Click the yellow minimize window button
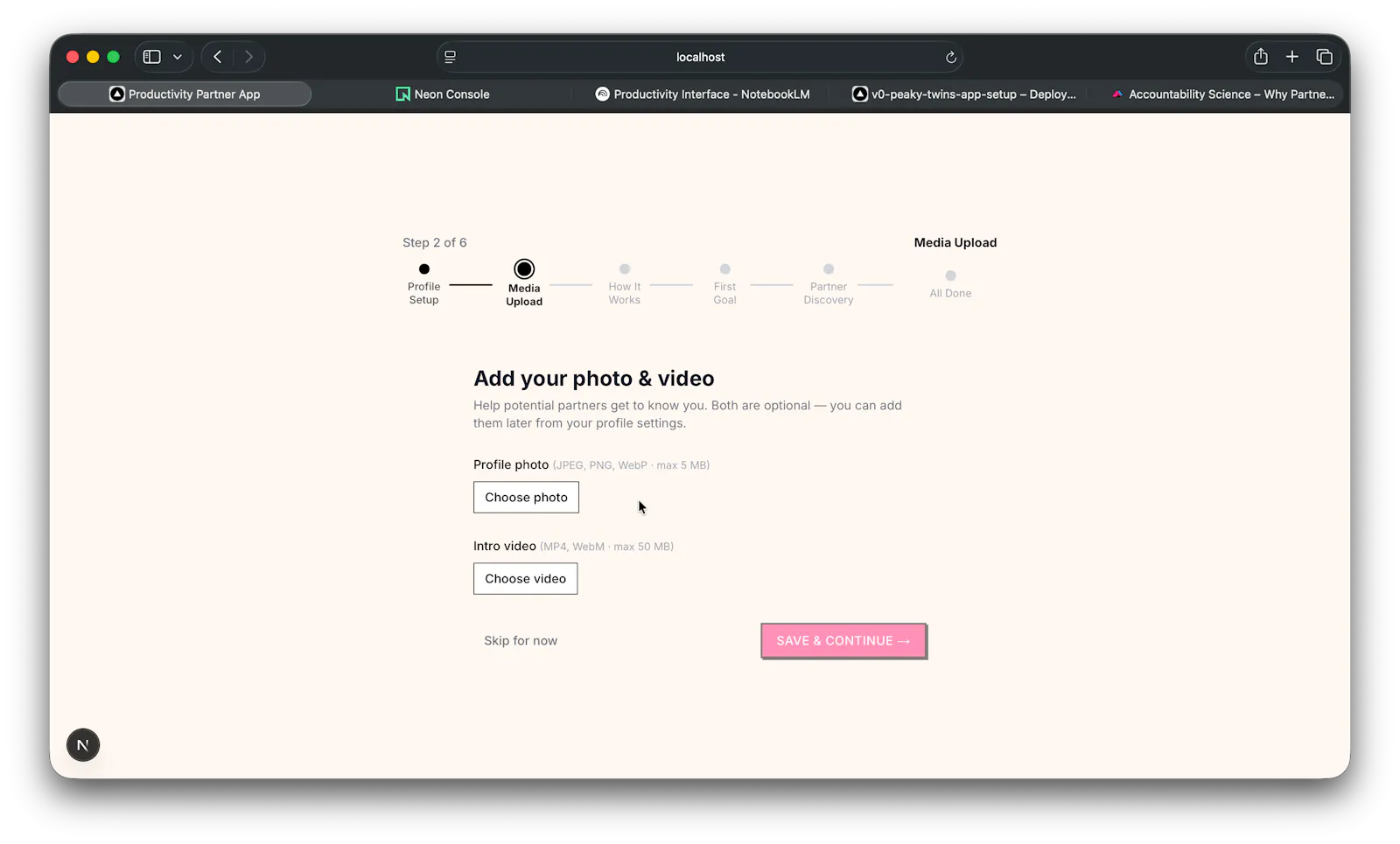1400x844 pixels. (93, 57)
